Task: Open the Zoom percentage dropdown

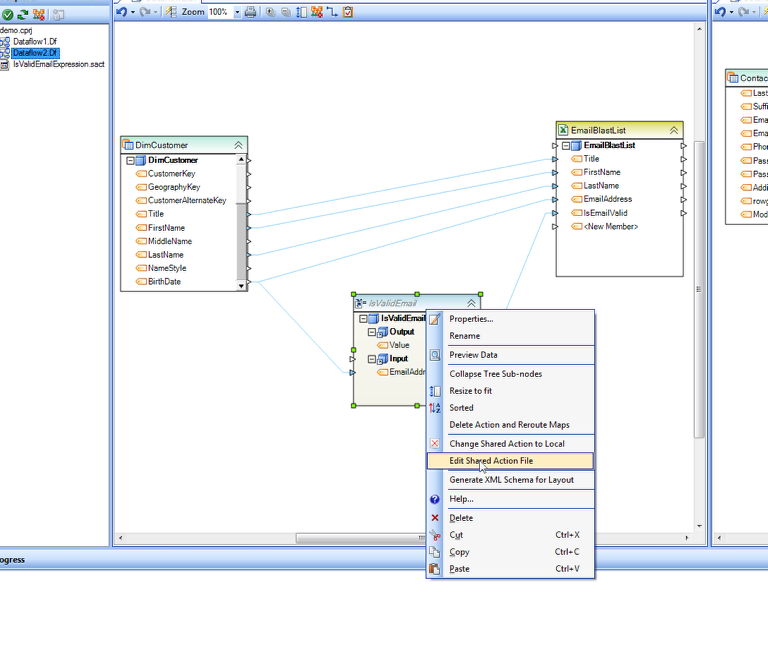Action: point(237,12)
